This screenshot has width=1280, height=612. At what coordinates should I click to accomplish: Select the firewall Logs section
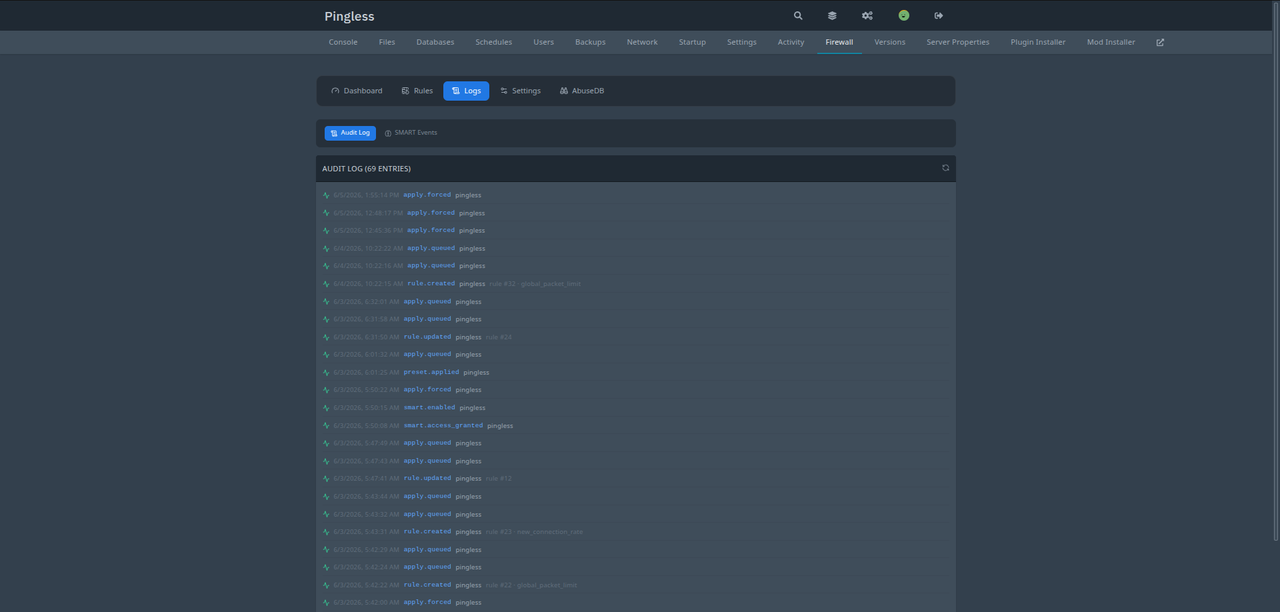coord(466,91)
